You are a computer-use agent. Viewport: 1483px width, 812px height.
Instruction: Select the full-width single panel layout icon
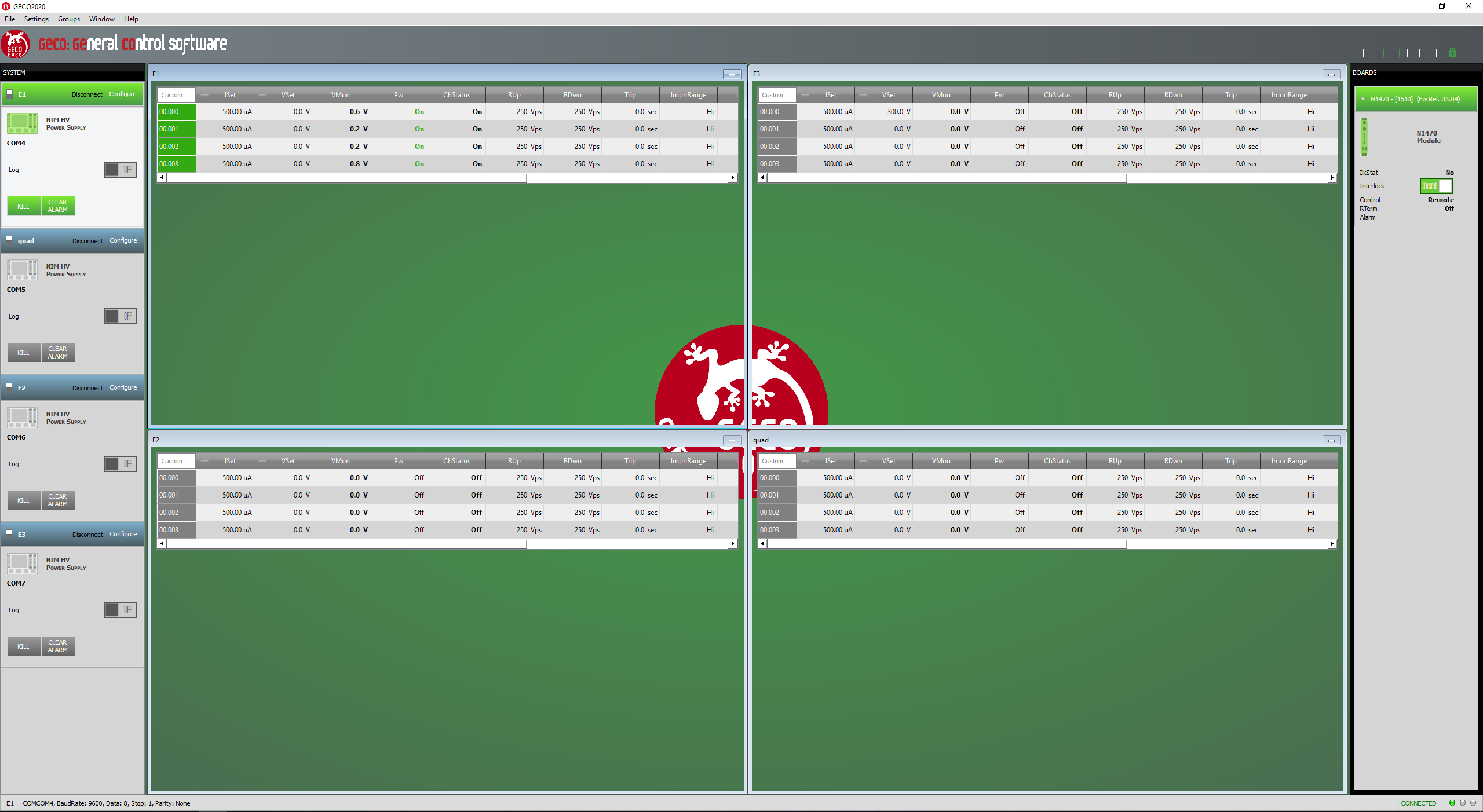pyautogui.click(x=1371, y=53)
